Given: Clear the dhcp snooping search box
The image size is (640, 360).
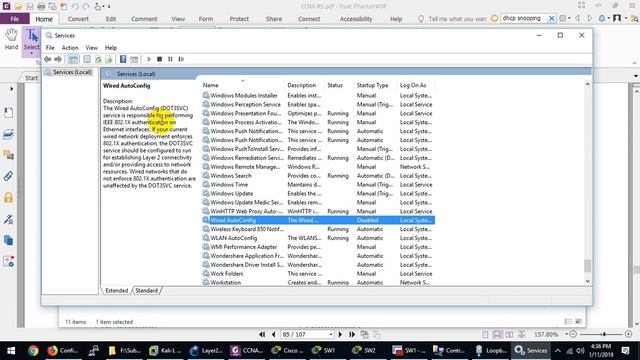Looking at the screenshot, I should coord(551,18).
